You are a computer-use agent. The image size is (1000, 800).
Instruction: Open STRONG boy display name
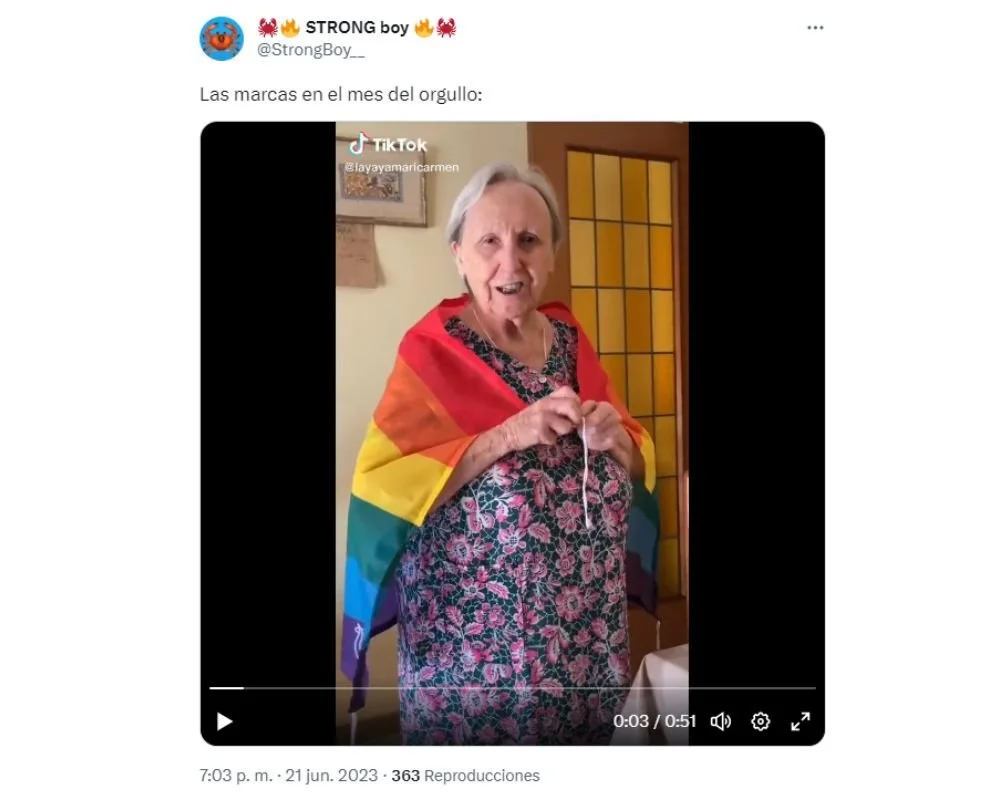click(x=357, y=27)
